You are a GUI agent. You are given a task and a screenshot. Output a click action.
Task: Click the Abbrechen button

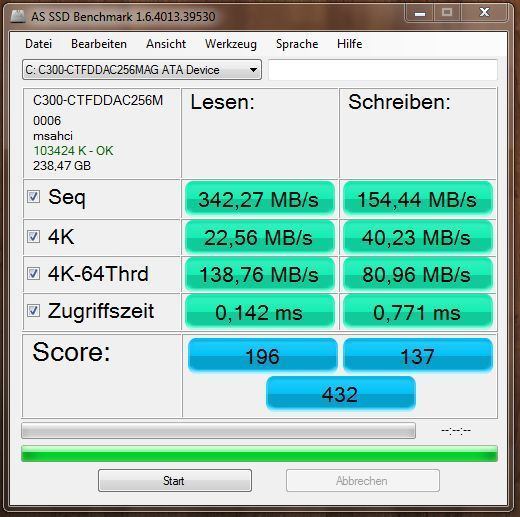click(362, 480)
